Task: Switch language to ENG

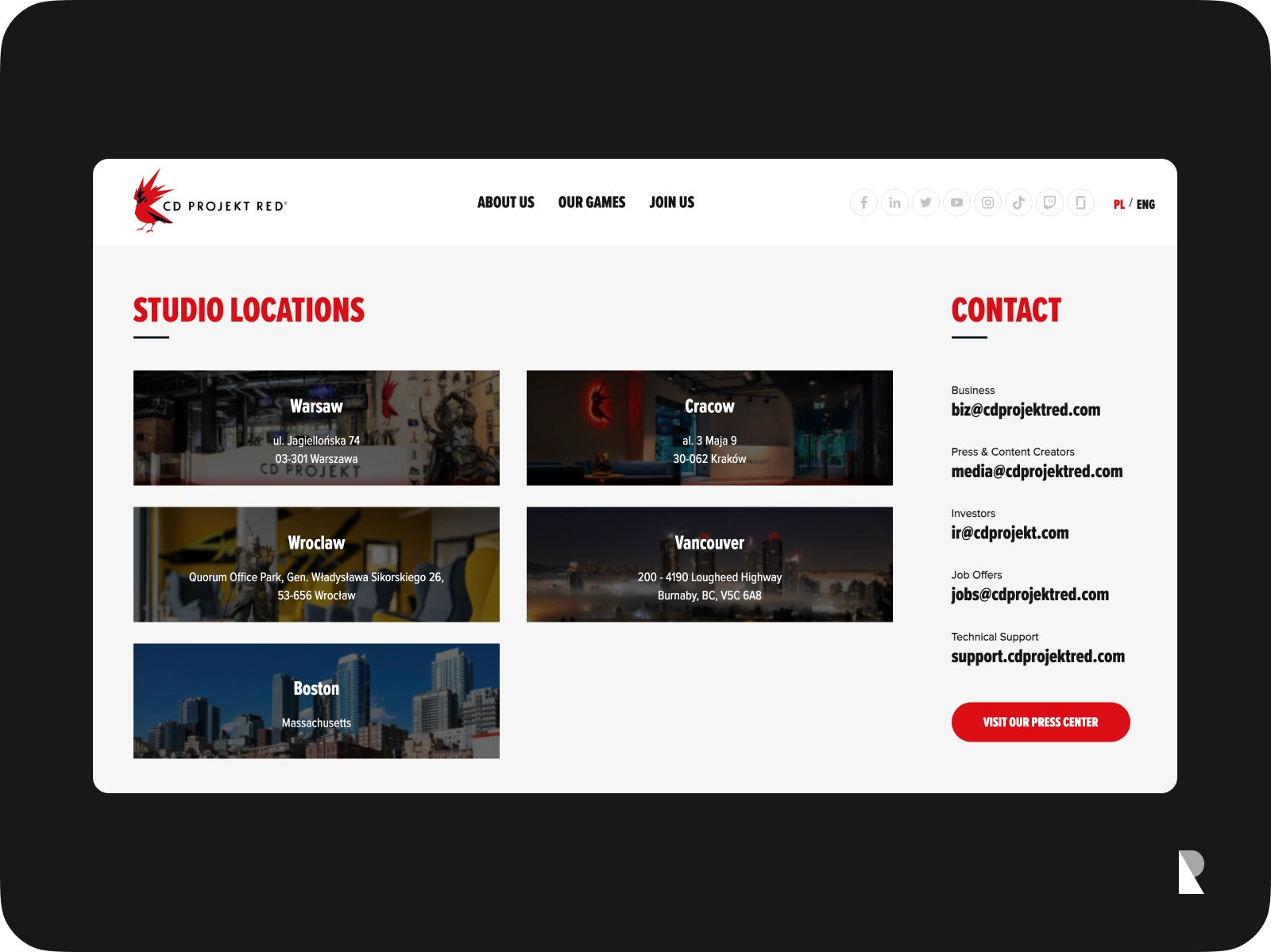Action: pos(1145,204)
